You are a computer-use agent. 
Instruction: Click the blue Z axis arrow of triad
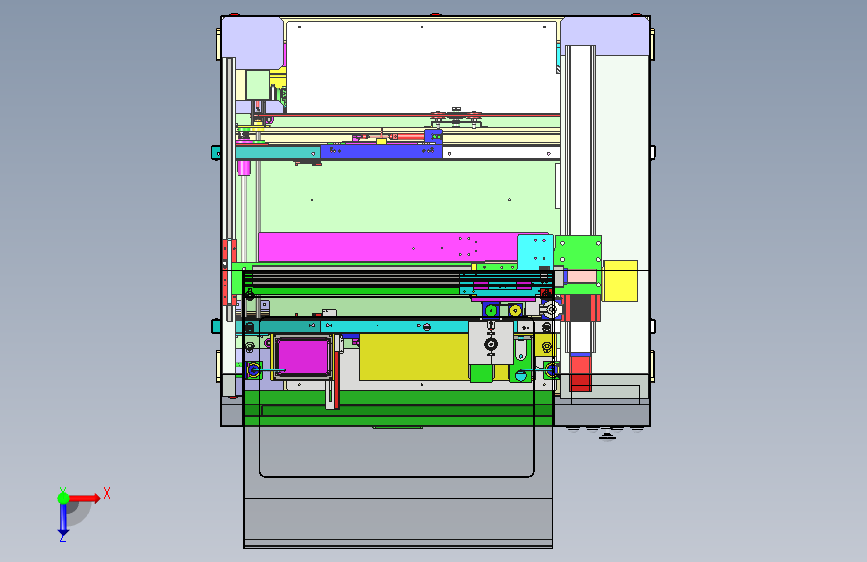(x=63, y=520)
